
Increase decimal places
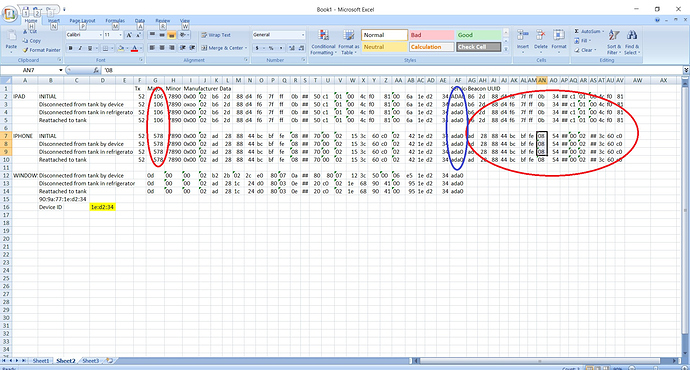292,48
